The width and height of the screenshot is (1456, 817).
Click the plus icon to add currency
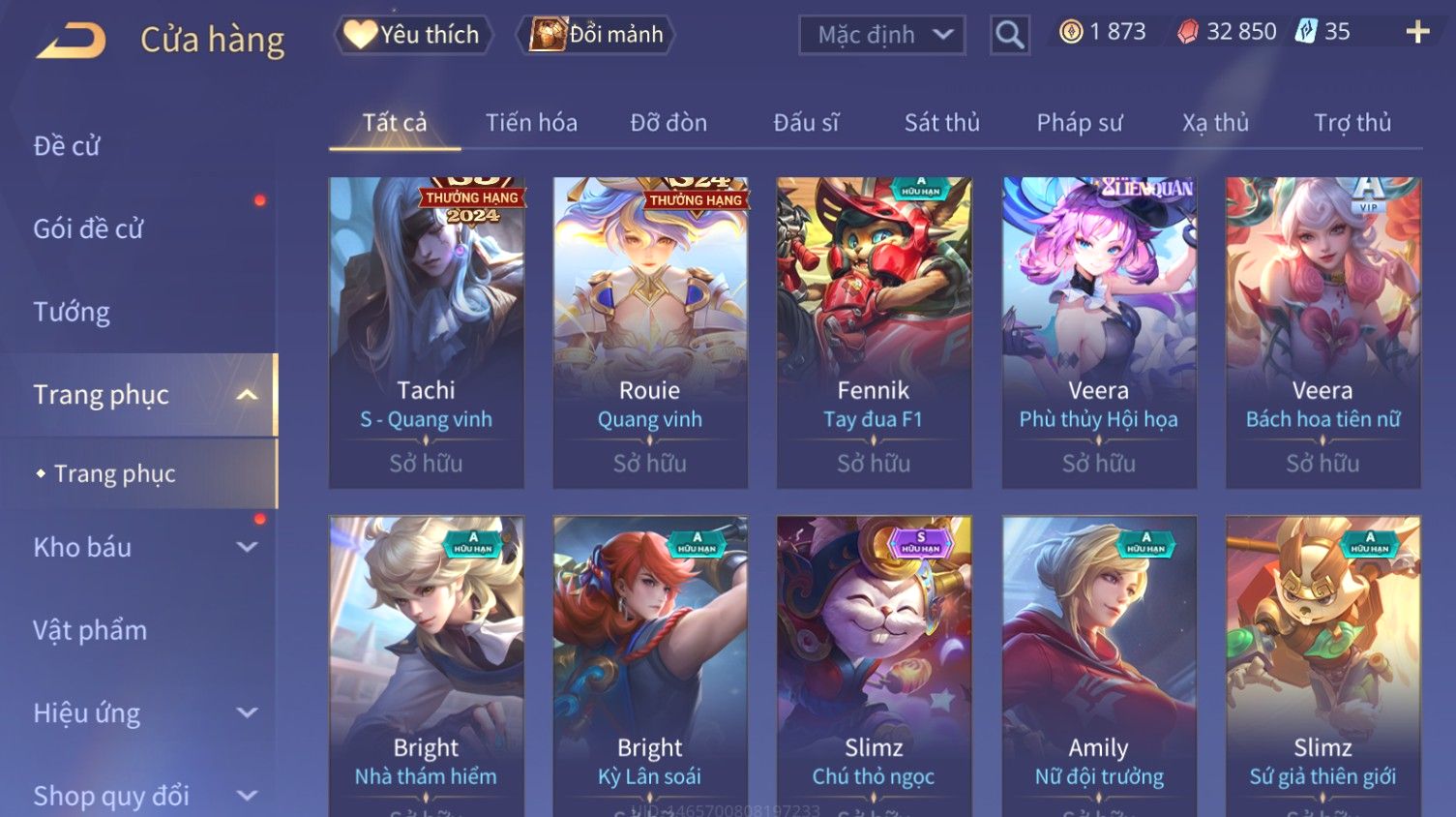click(1417, 32)
